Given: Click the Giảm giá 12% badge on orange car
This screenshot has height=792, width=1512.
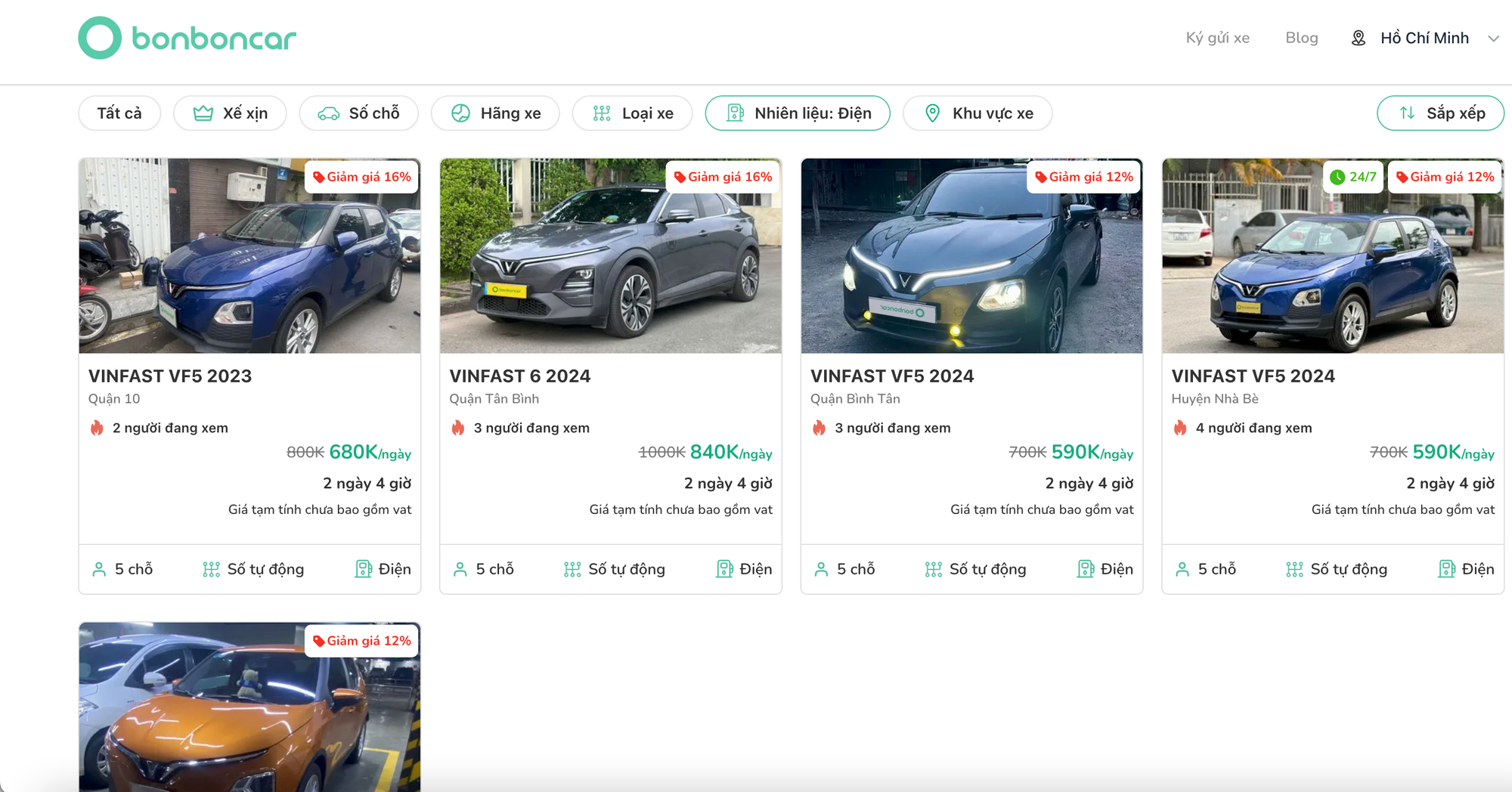Looking at the screenshot, I should coord(362,641).
